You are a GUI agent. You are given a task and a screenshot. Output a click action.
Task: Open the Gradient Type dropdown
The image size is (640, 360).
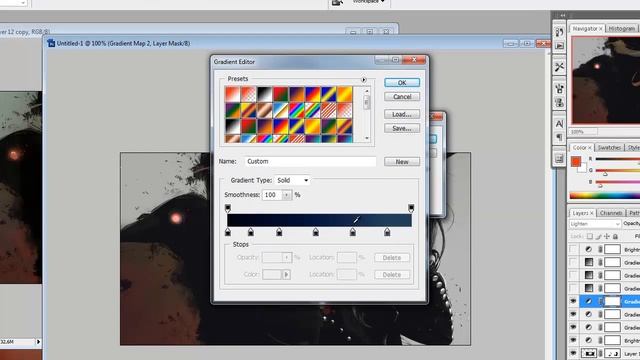(x=292, y=180)
